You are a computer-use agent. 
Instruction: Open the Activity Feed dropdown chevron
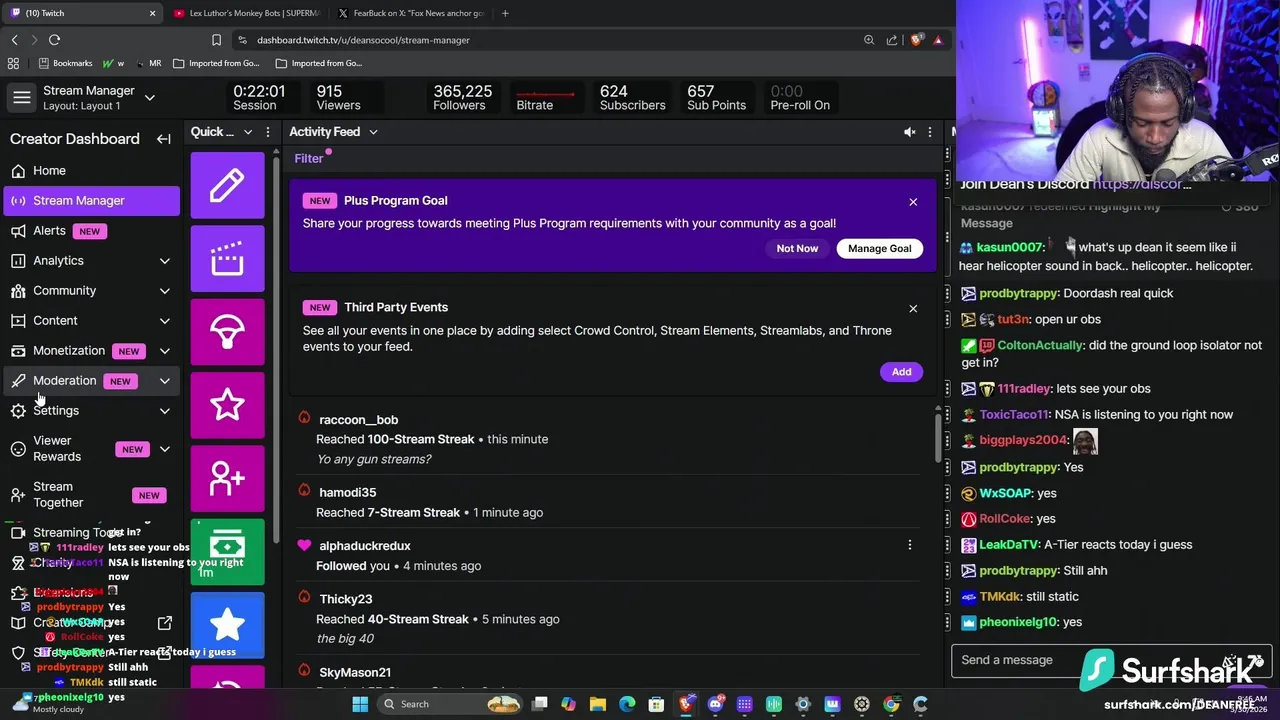pos(373,132)
